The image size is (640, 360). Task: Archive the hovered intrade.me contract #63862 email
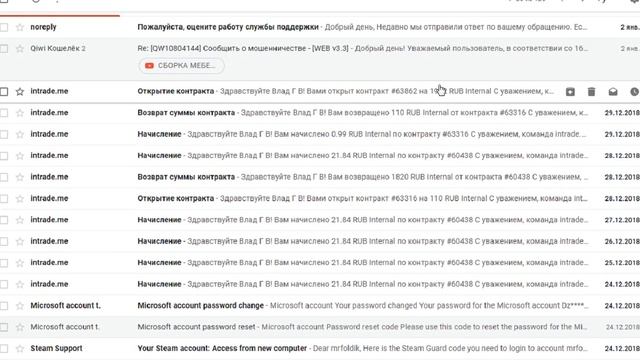pyautogui.click(x=570, y=92)
